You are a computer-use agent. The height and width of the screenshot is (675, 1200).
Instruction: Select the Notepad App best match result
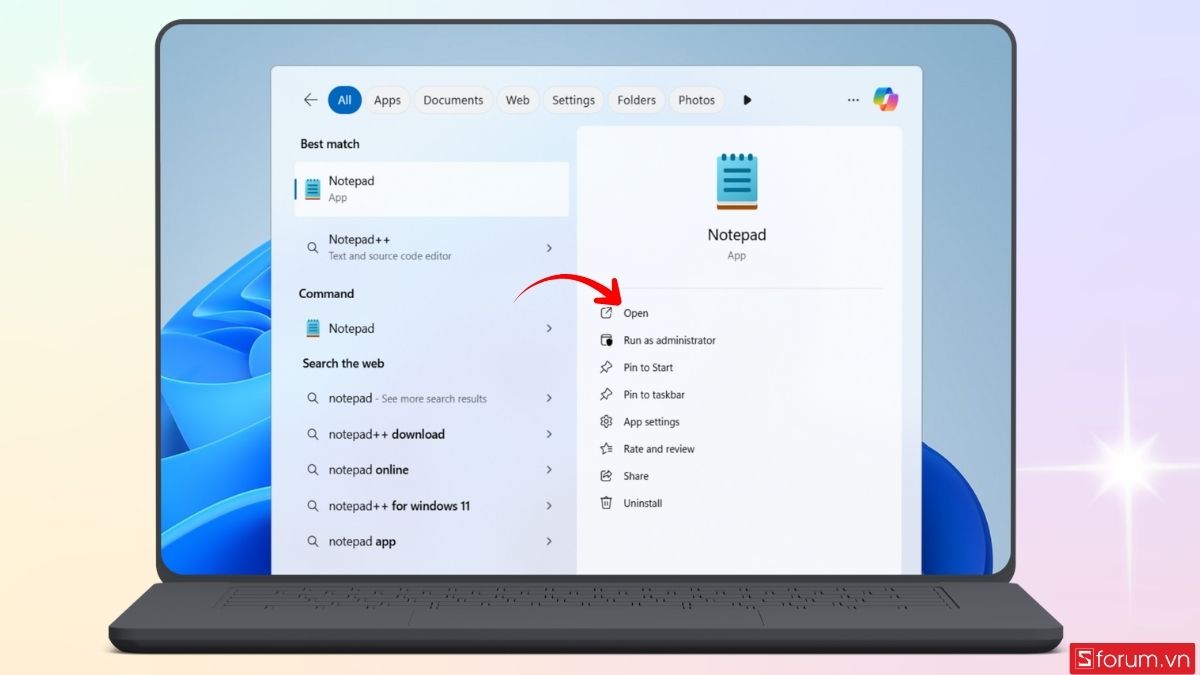click(432, 189)
